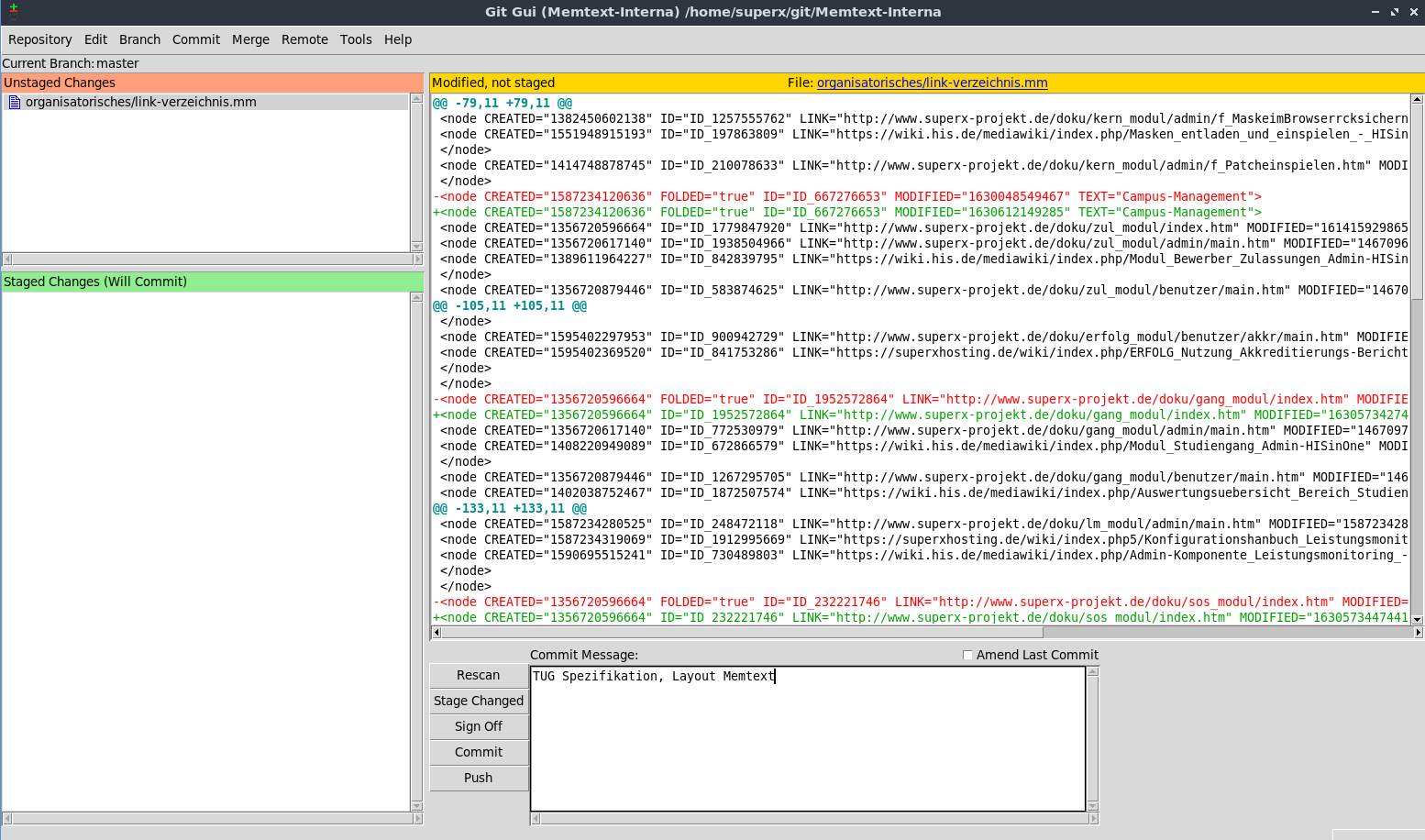Click the diff pane scroll-up arrow

[x=1417, y=99]
